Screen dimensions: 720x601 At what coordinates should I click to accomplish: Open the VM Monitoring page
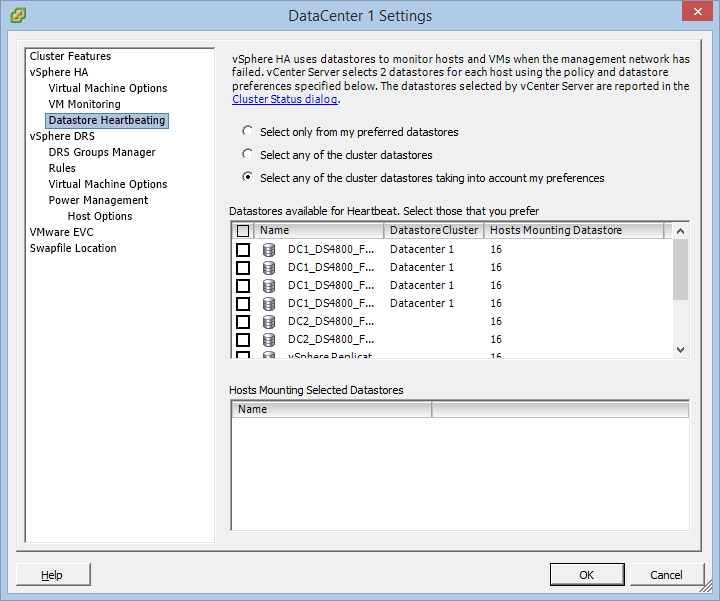[x=84, y=104]
